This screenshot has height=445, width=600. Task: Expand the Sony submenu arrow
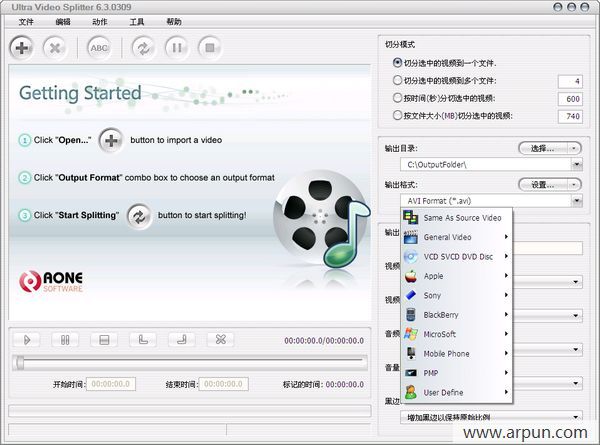506,295
